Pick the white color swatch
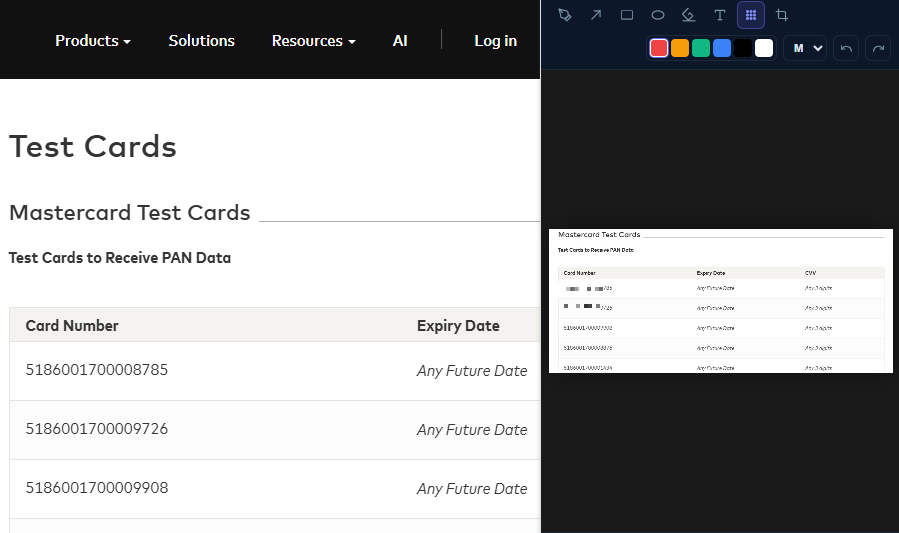Screen dimensions: 899x533 coord(764,48)
